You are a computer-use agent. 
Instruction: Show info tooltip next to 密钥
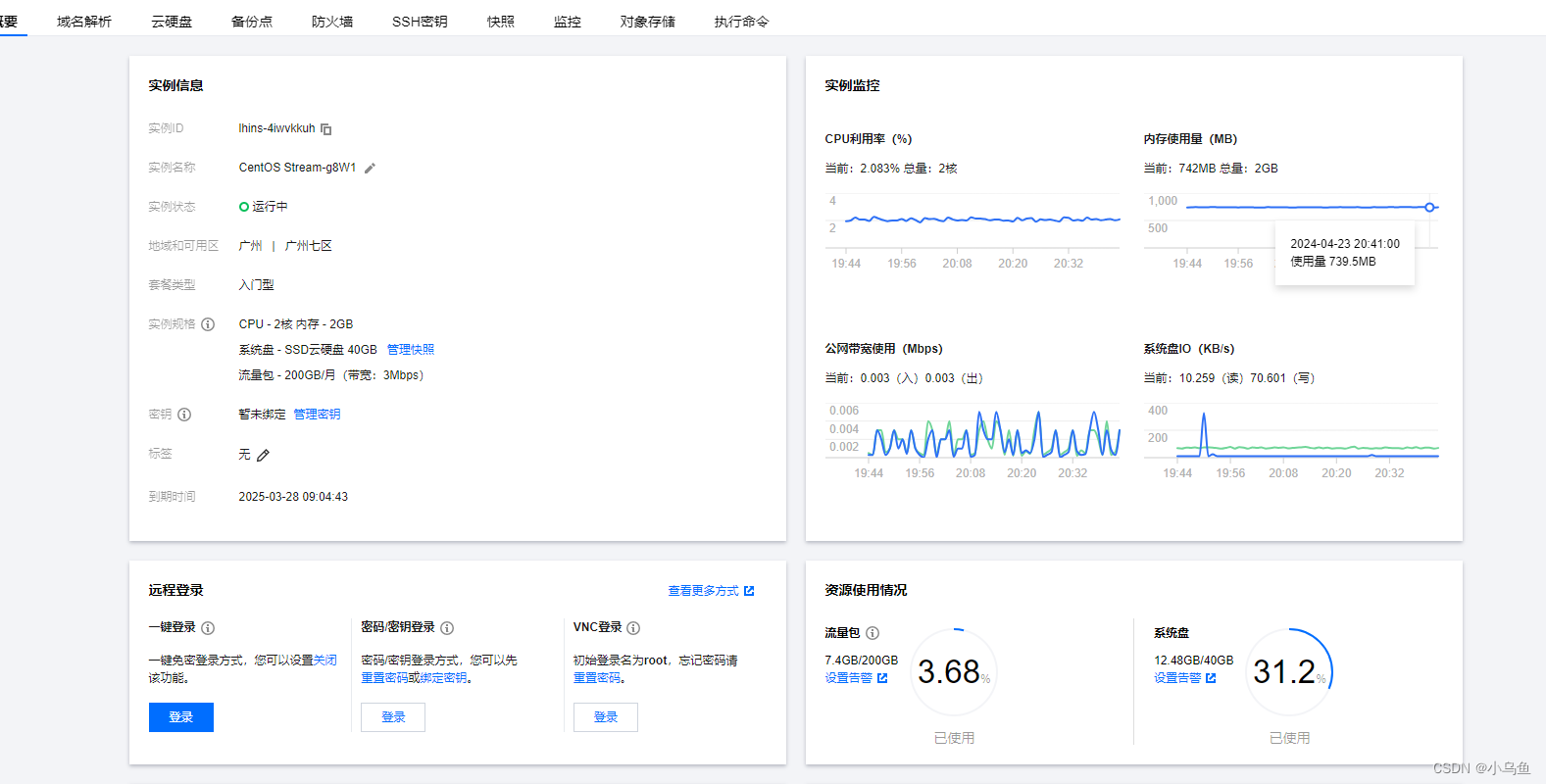(184, 415)
